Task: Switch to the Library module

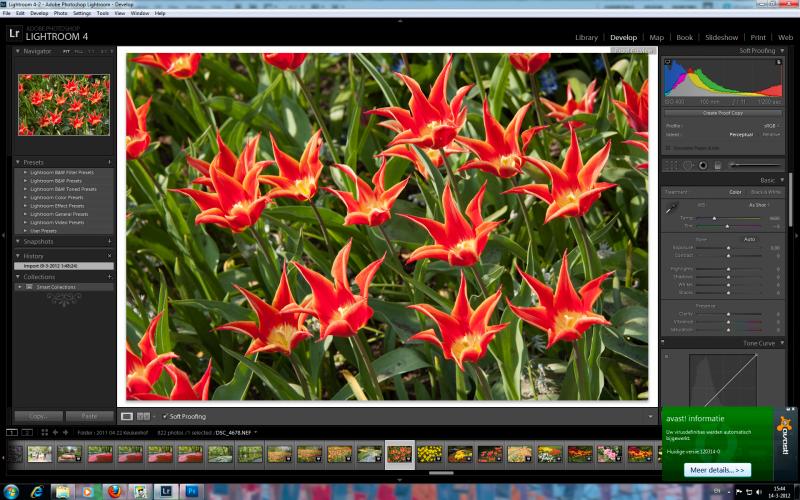Action: pos(586,37)
